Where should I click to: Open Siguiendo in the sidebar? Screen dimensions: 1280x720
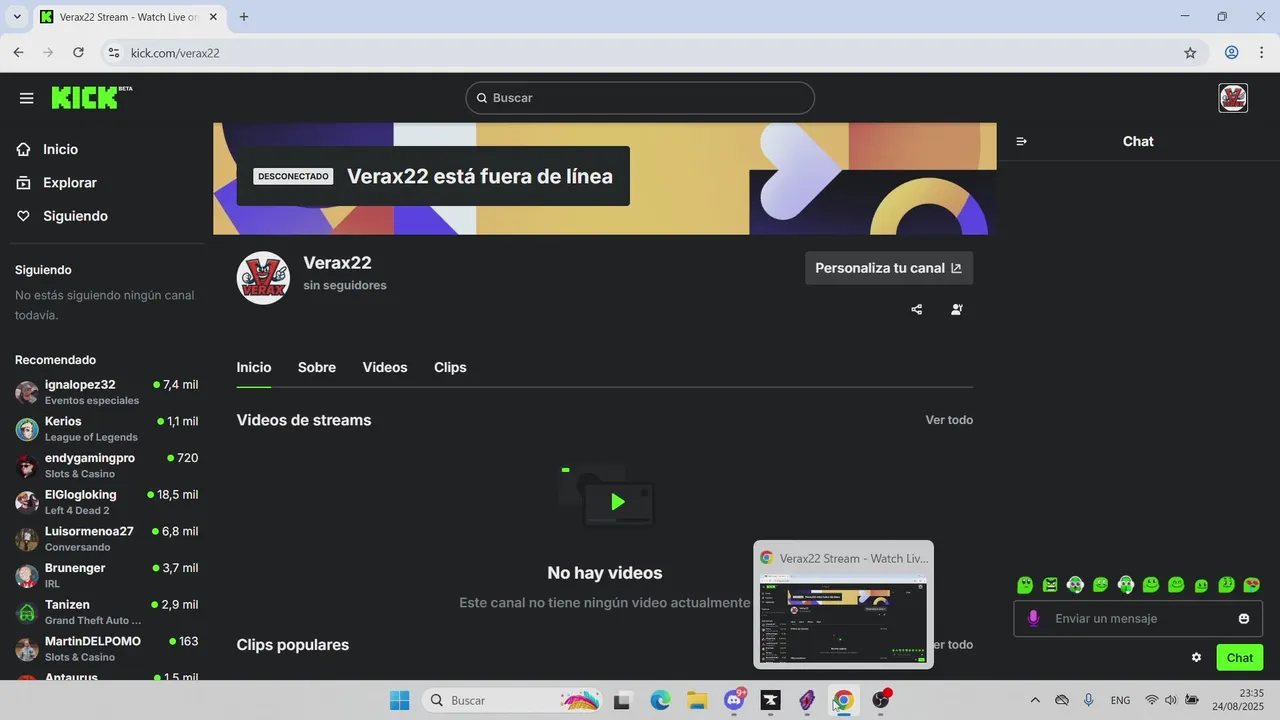click(75, 216)
